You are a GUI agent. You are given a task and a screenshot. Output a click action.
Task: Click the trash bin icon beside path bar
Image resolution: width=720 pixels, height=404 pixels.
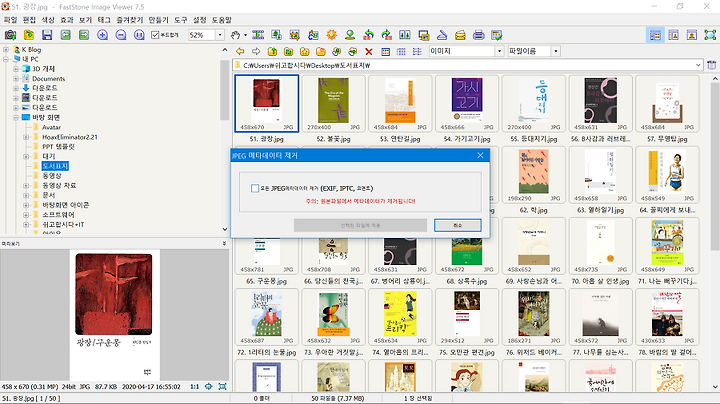[x=712, y=65]
